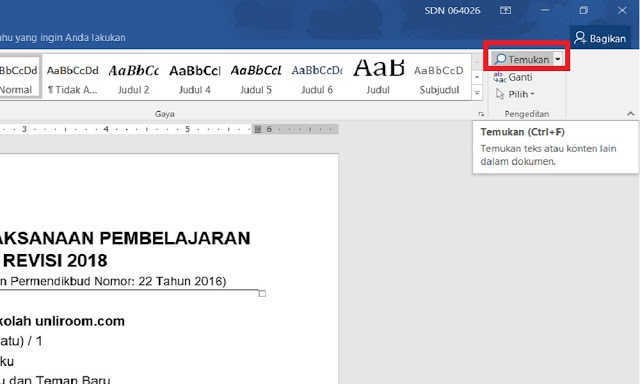Click the text box resize handle
640x384 pixels.
262,293
